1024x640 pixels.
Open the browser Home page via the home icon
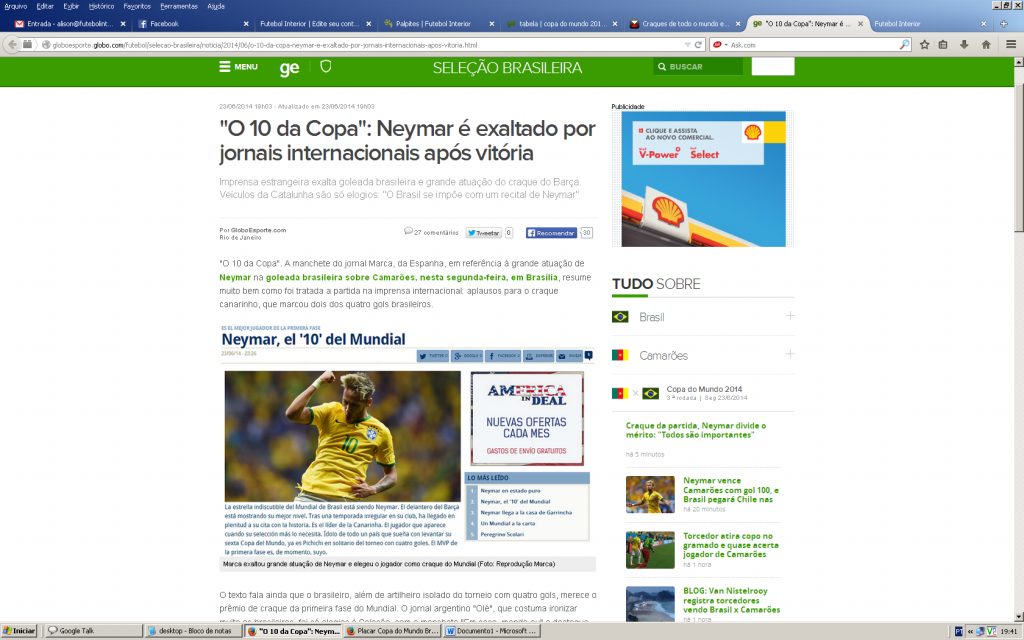pos(988,44)
